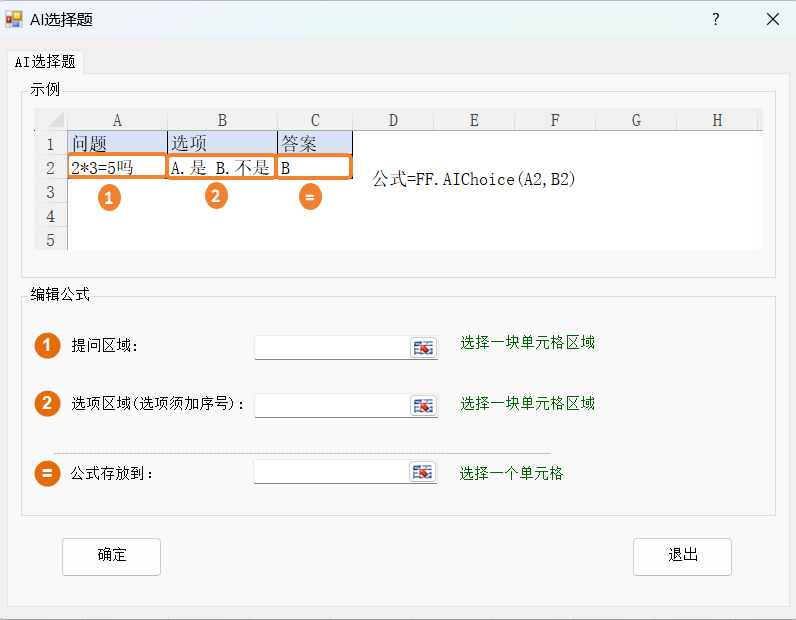Click orange equals badge beside 公式存放到

point(47,473)
